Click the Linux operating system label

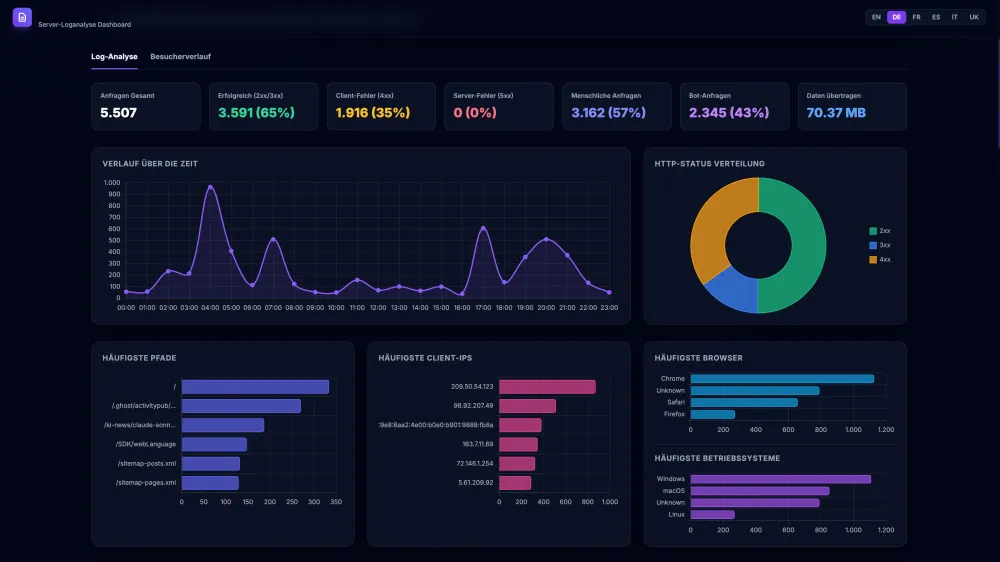(x=677, y=515)
